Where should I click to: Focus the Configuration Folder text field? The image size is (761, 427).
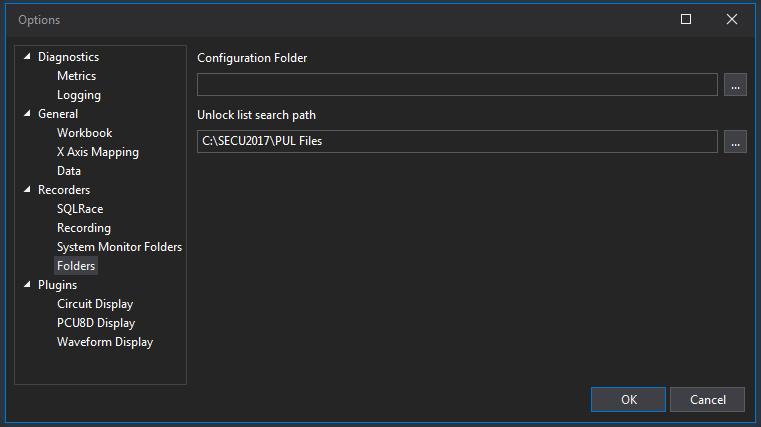[457, 85]
